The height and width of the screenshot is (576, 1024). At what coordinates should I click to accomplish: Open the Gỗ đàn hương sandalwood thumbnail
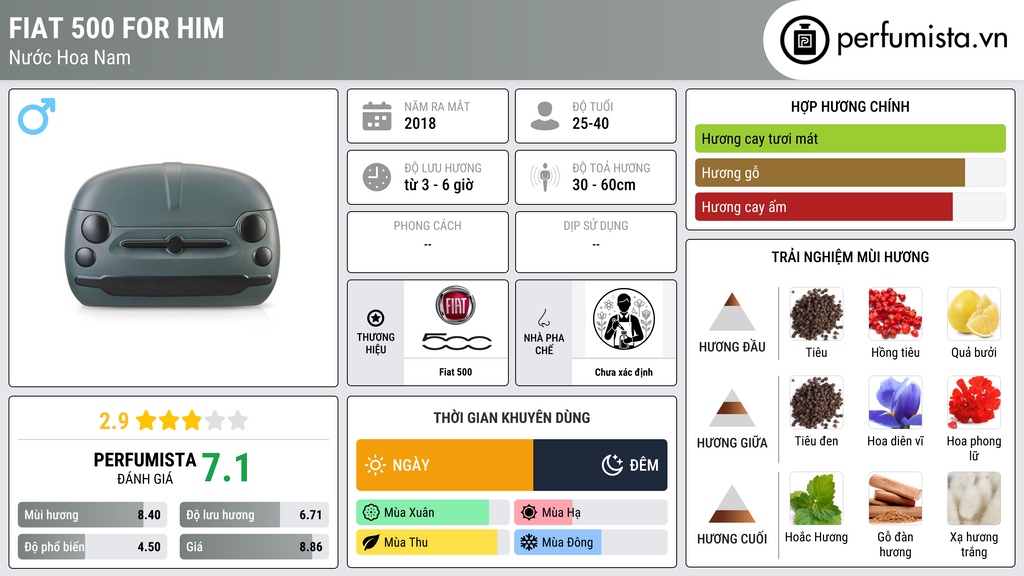[x=895, y=498]
